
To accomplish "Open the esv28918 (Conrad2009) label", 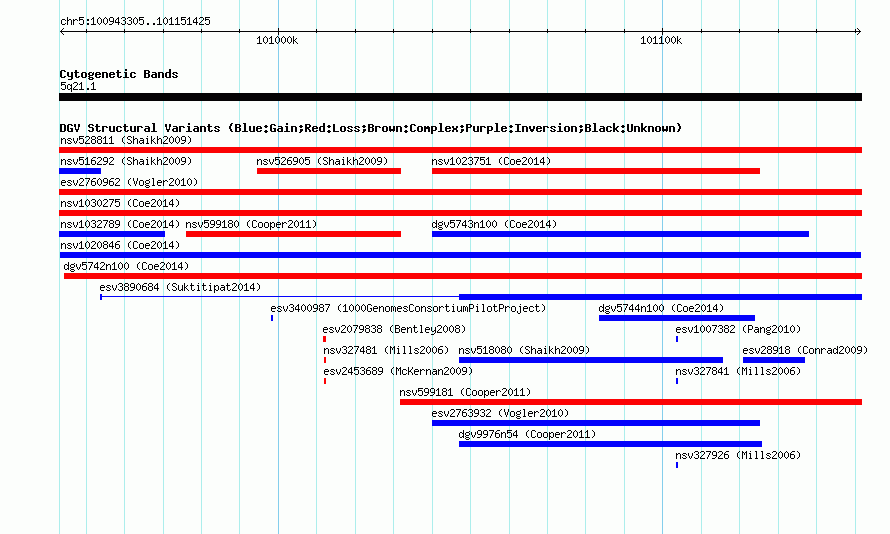I will coord(805,350).
